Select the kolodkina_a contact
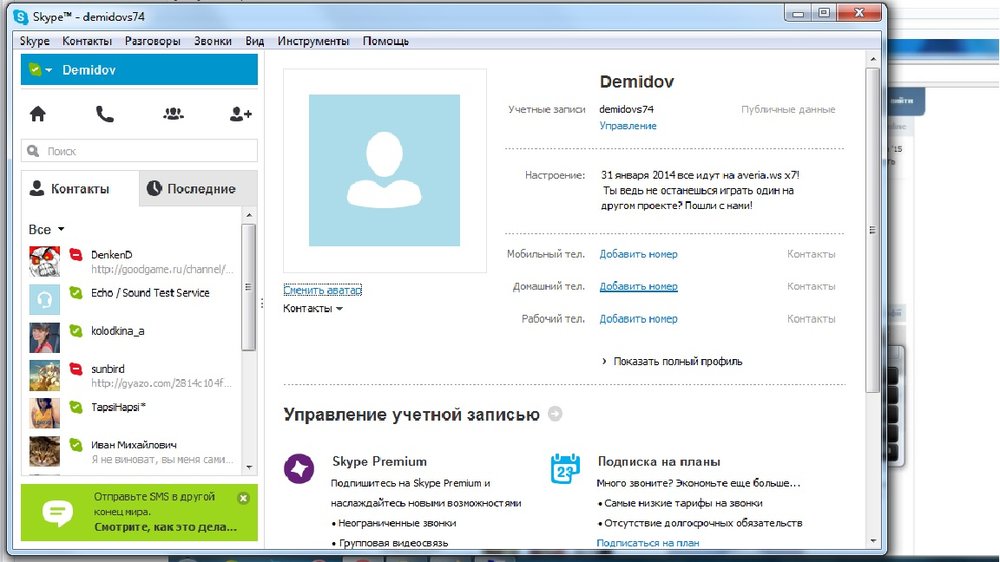Viewport: 1000px width, 562px height. click(x=120, y=331)
